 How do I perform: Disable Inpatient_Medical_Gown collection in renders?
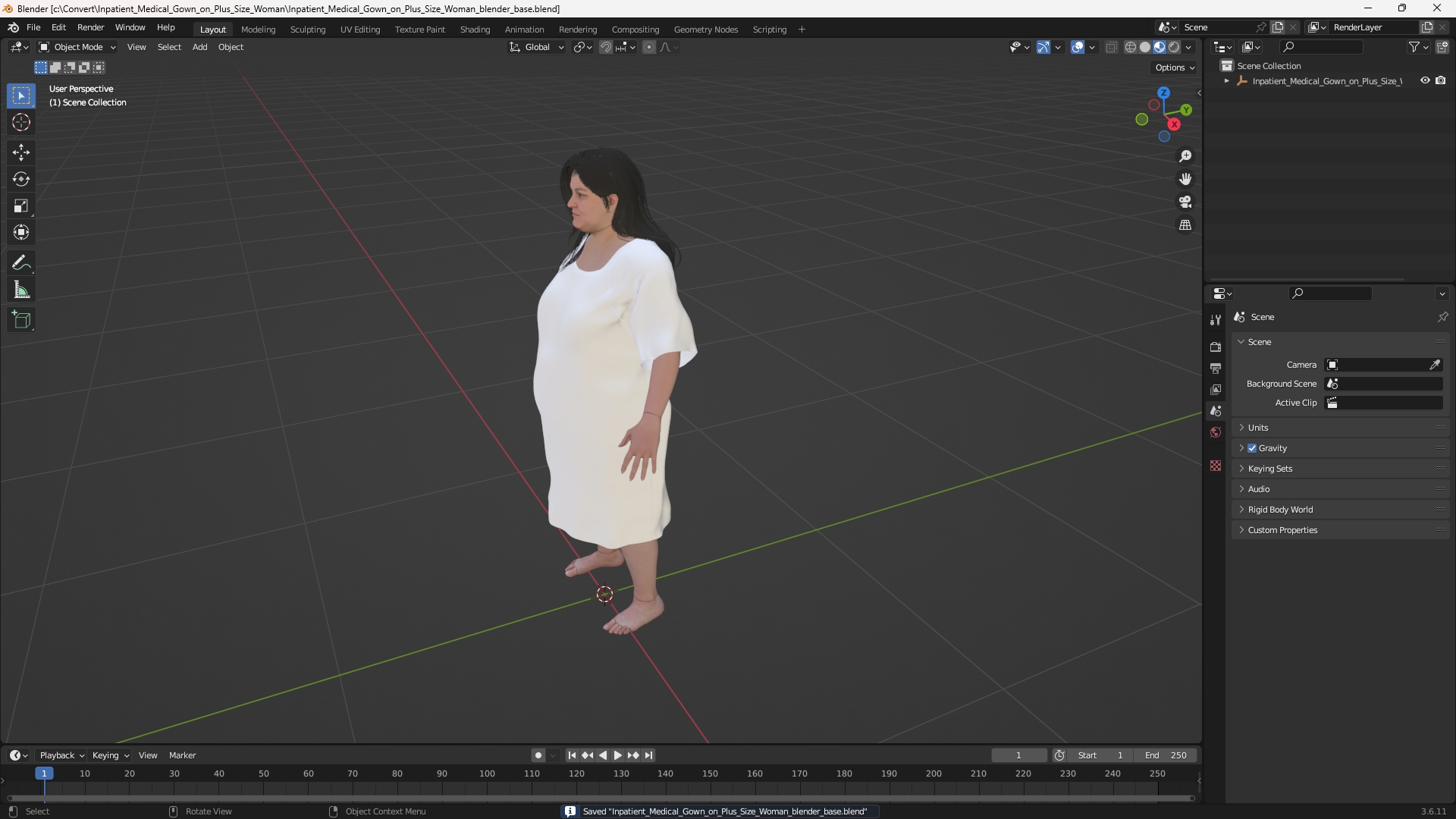1441,80
